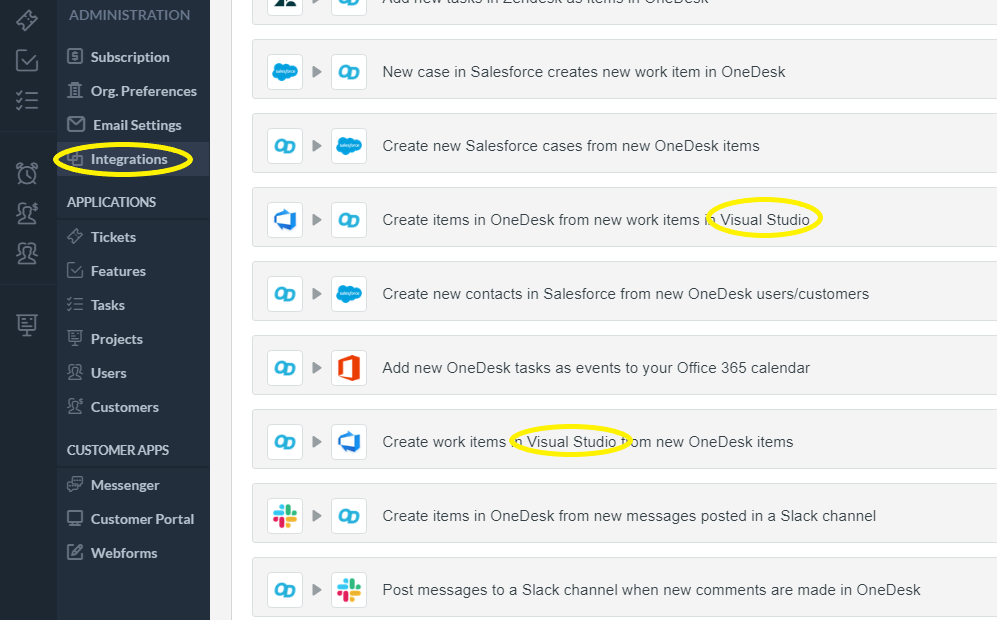
Task: Click Salesforce icon in new case row
Action: click(285, 72)
